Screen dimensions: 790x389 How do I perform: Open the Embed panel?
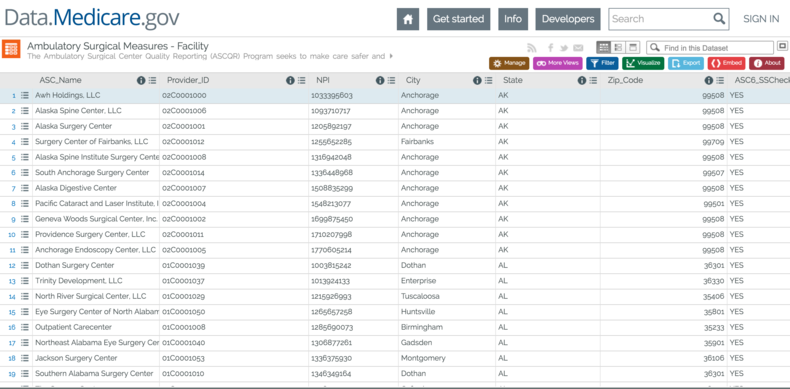[726, 63]
